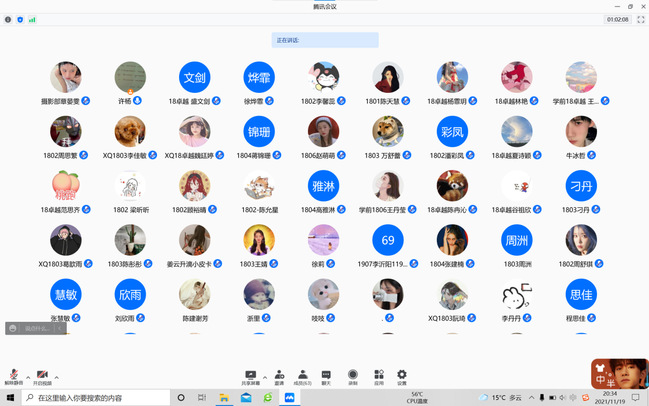649x406 pixels.
Task: Click the 01:02:08 meeting timer
Action: click(617, 19)
